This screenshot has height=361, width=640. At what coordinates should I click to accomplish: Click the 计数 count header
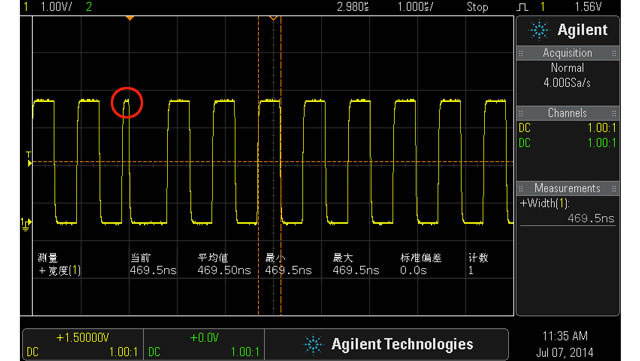click(x=478, y=258)
